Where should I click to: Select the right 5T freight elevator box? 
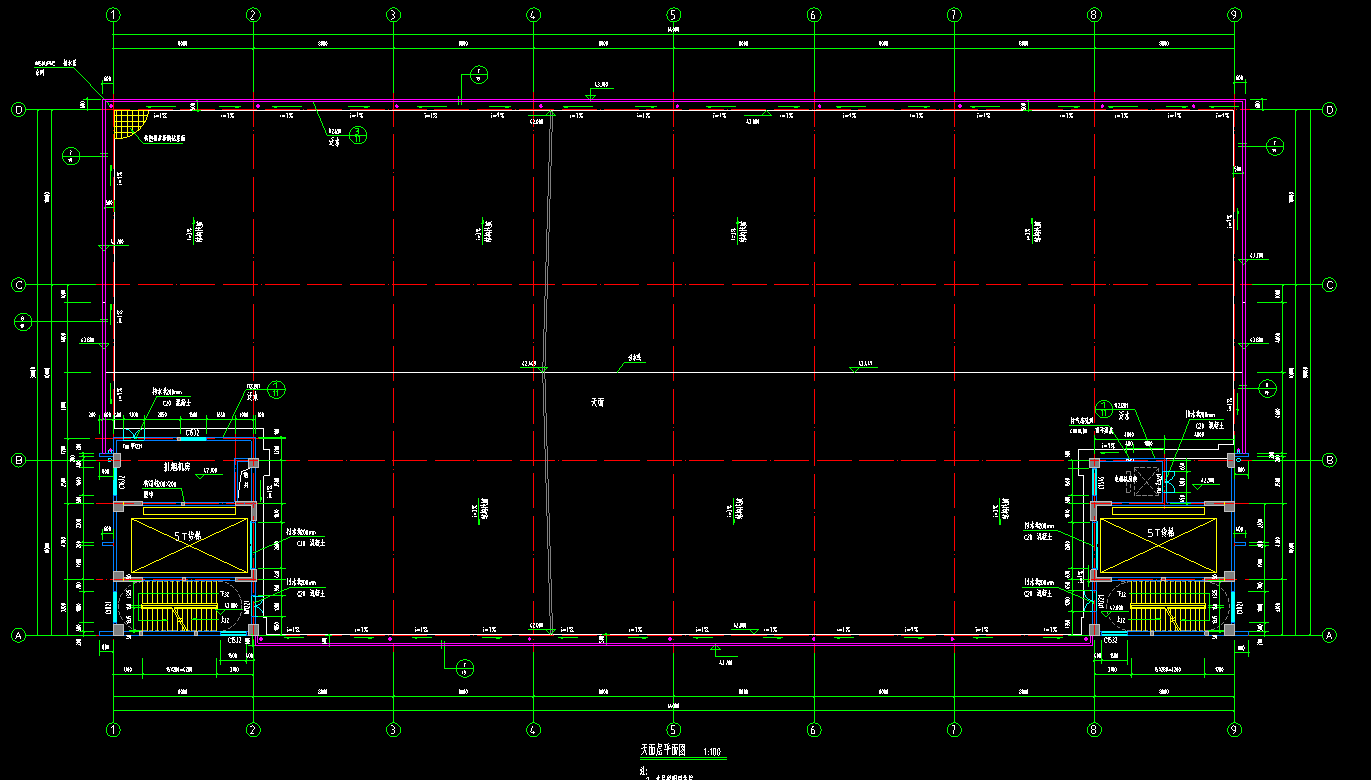(1158, 546)
